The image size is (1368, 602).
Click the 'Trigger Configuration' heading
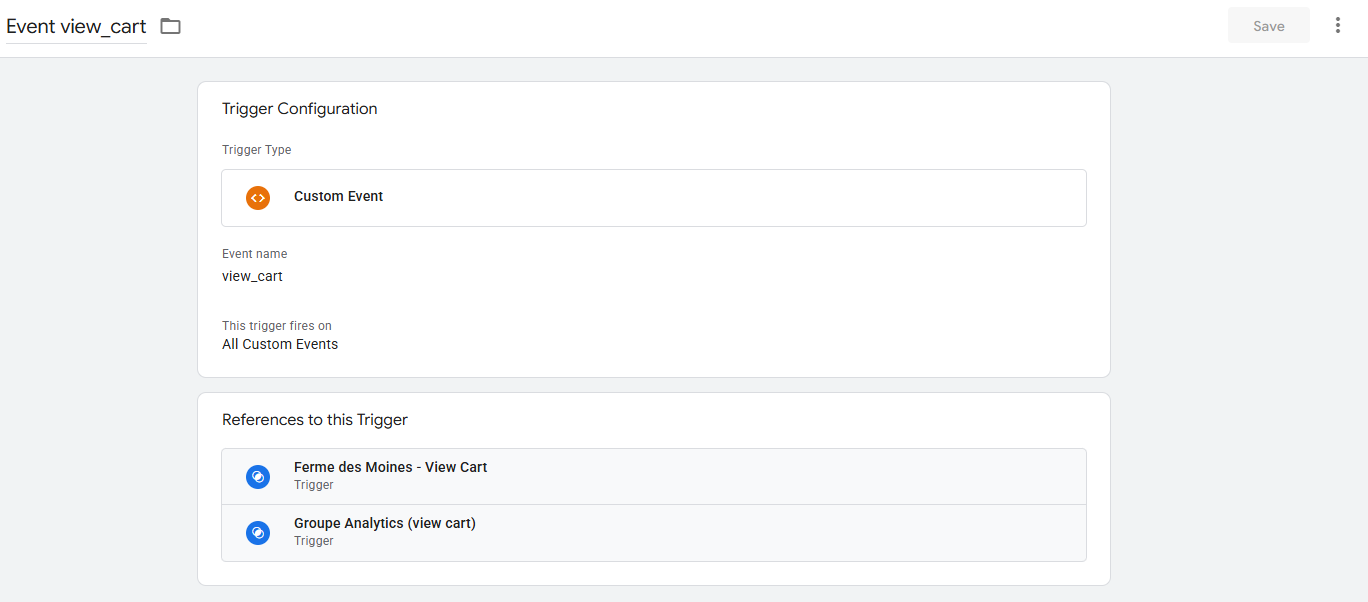click(x=300, y=109)
